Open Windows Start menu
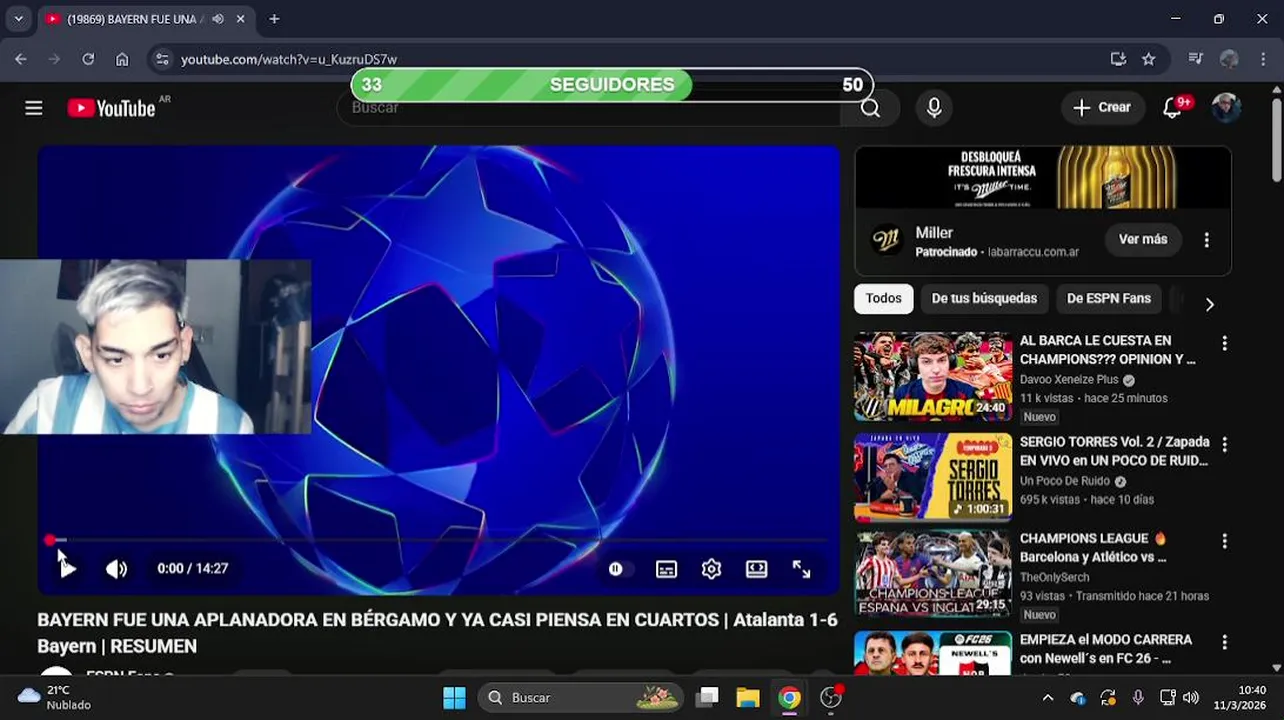The width and height of the screenshot is (1284, 720). tap(454, 697)
